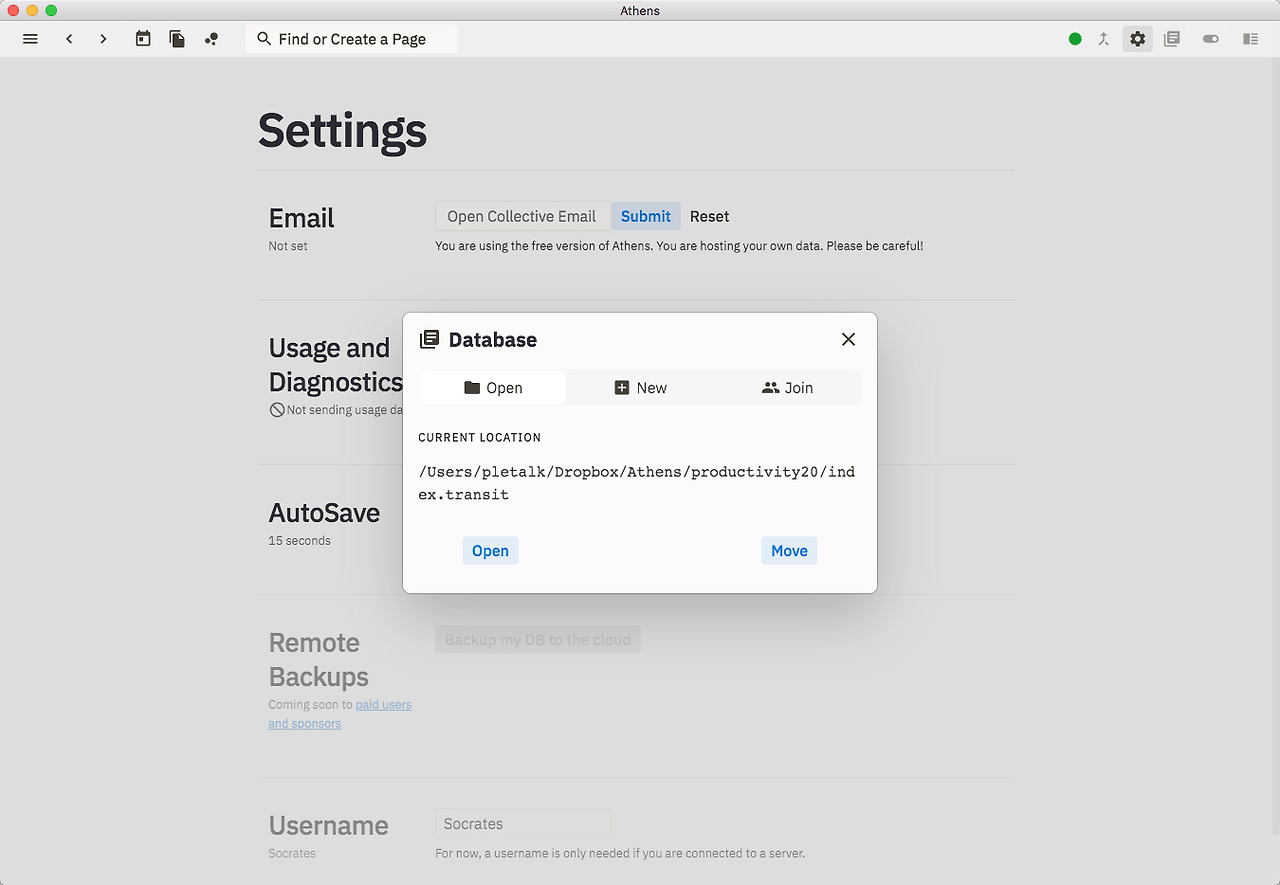
Task: Click Backup my DB to the cloud
Action: point(538,640)
